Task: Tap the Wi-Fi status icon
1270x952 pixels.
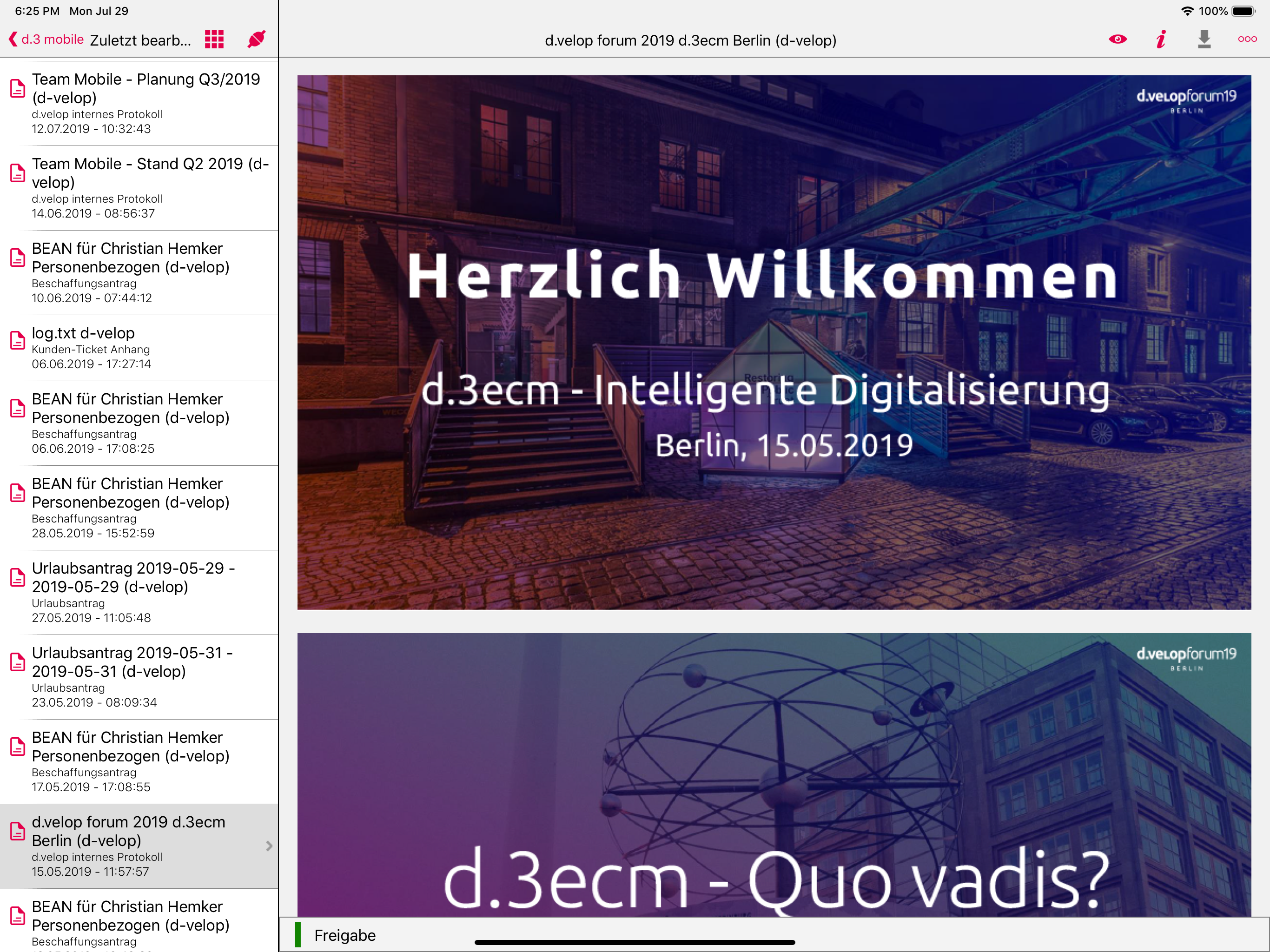Action: coord(1187,11)
